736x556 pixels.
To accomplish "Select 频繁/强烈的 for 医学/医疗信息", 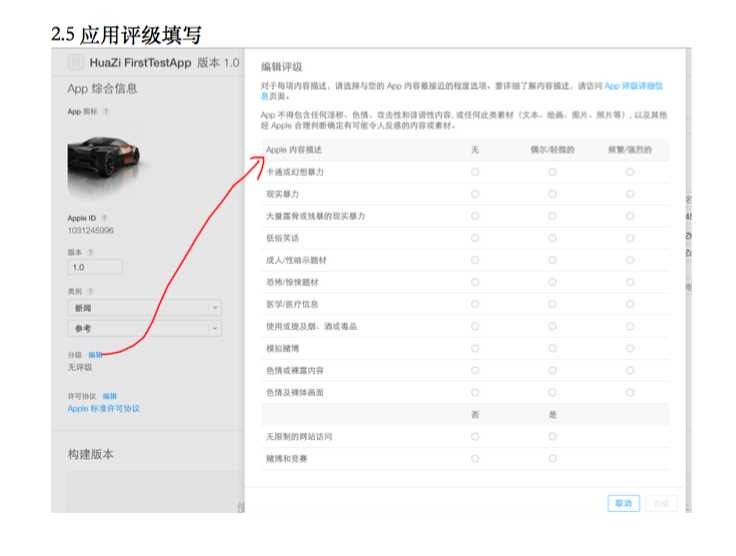I will (x=630, y=305).
